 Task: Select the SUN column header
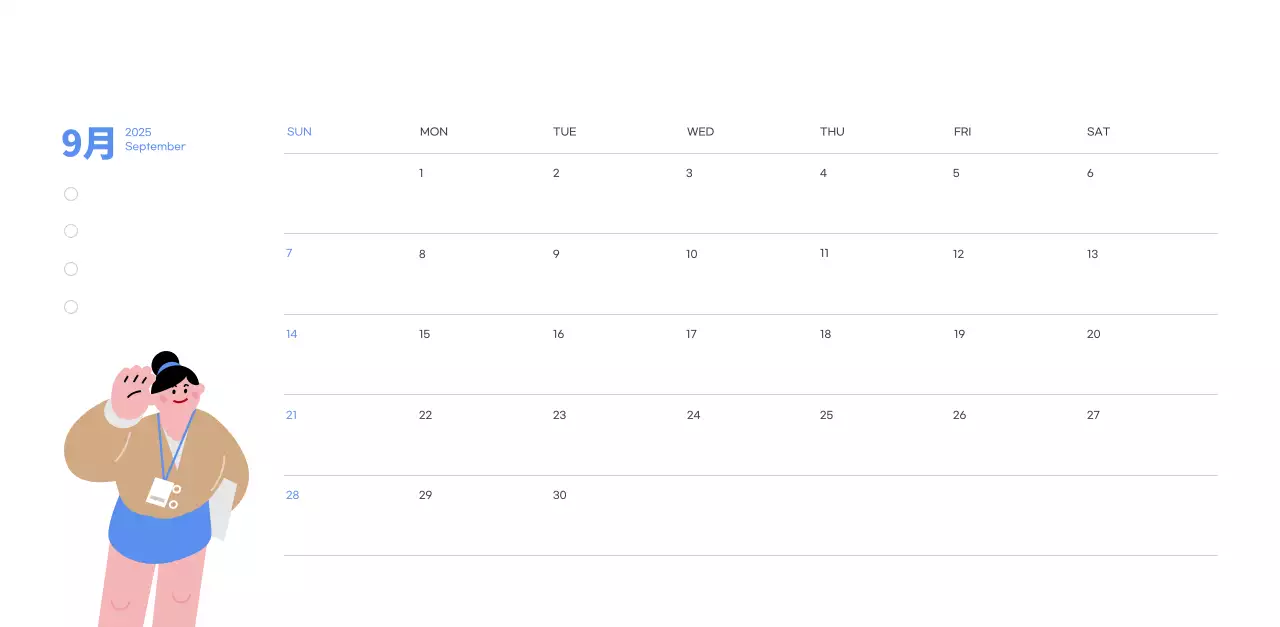click(299, 132)
